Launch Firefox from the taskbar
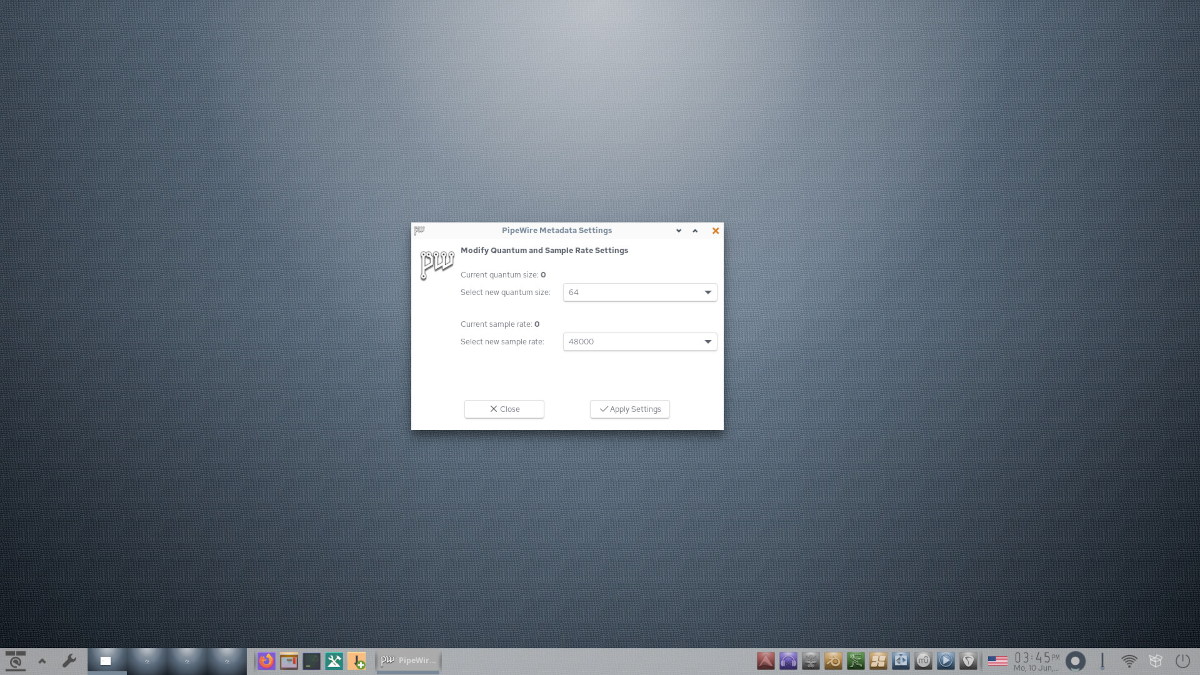1200x675 pixels. 266,661
